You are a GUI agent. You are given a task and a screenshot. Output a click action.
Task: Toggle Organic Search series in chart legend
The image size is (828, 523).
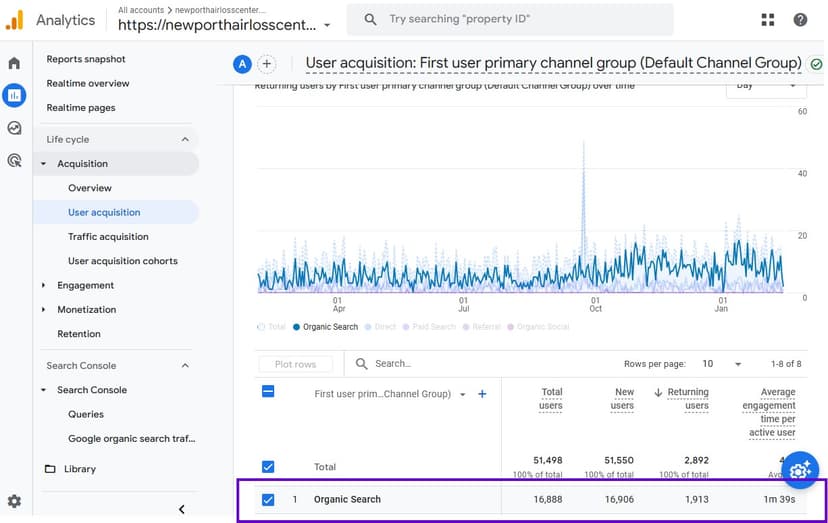click(x=325, y=327)
